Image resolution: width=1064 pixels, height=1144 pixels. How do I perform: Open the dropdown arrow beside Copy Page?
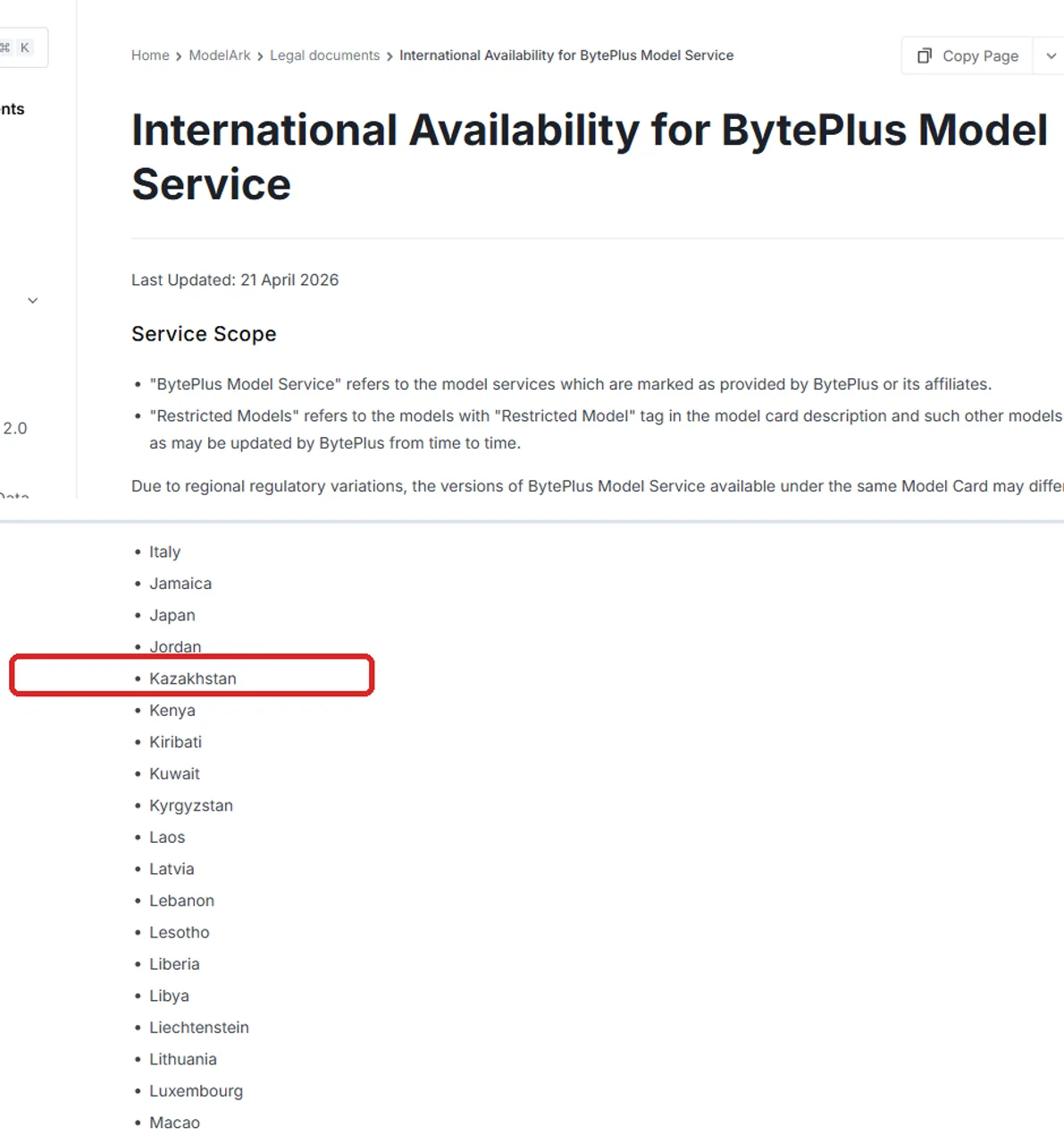[1051, 55]
